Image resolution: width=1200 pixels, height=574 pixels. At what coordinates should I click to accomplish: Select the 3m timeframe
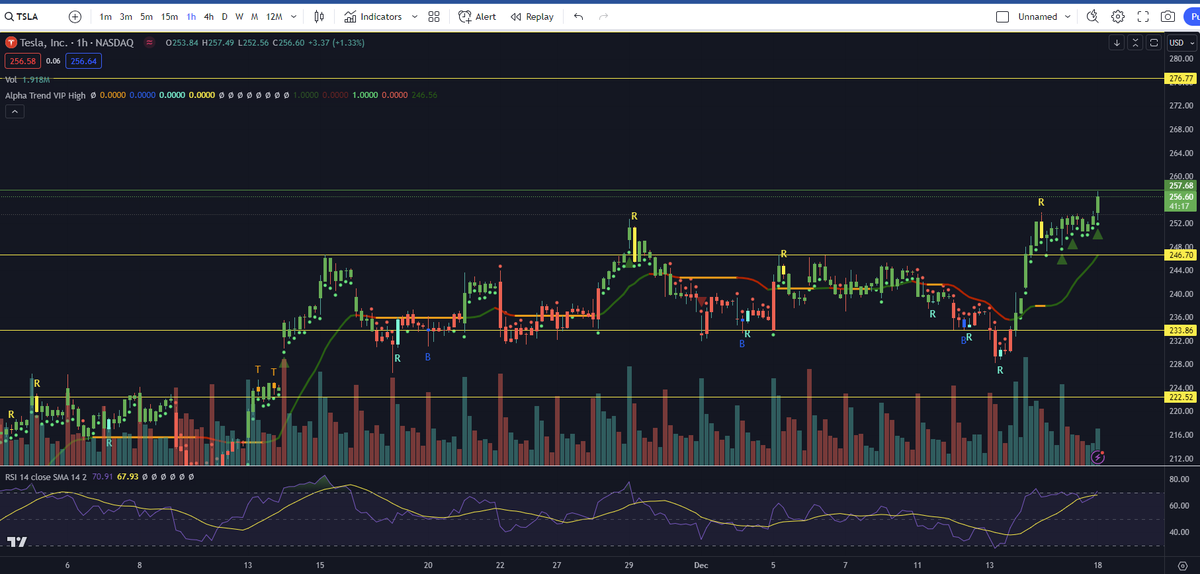(126, 17)
